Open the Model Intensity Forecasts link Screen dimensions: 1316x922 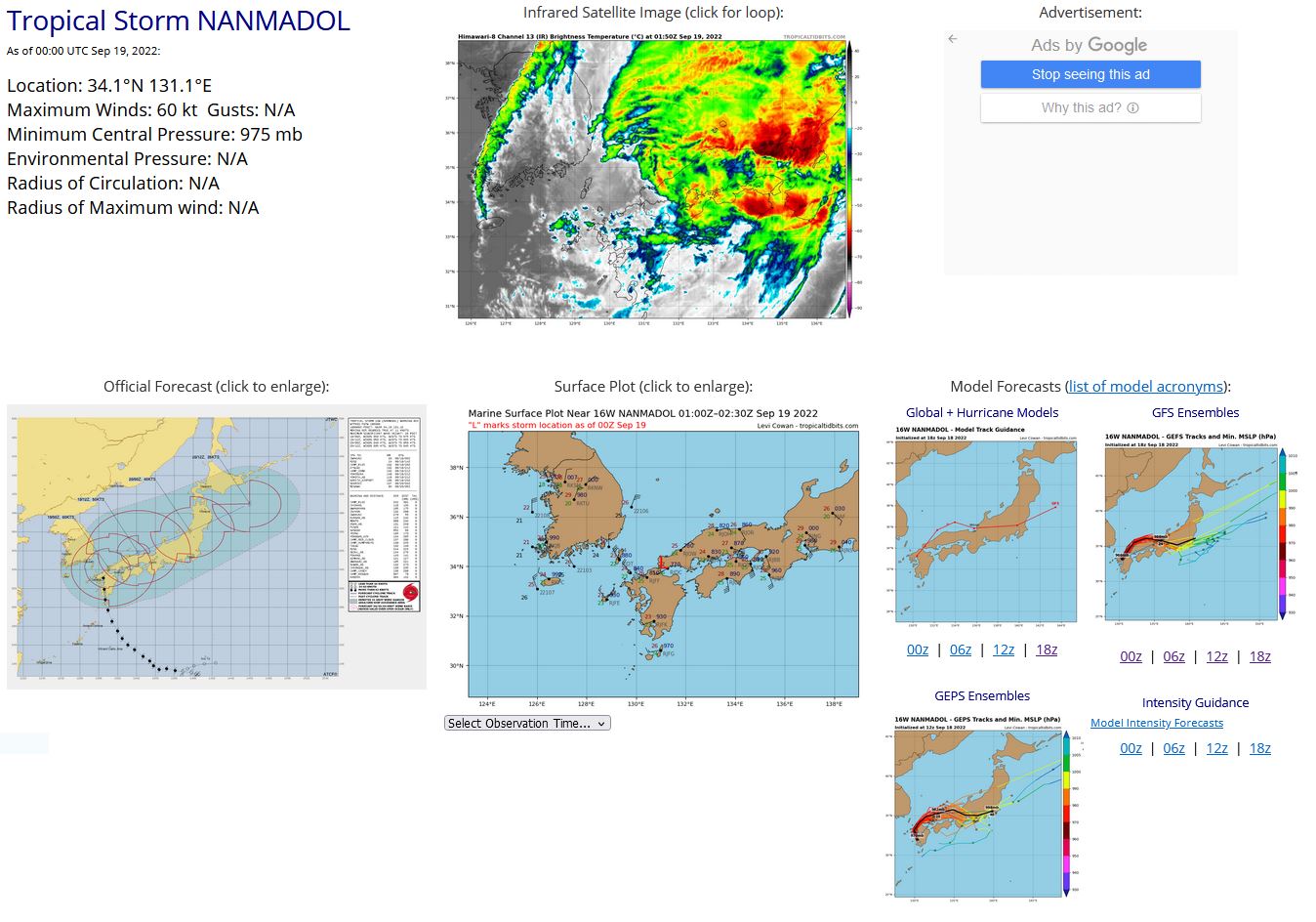(1157, 723)
